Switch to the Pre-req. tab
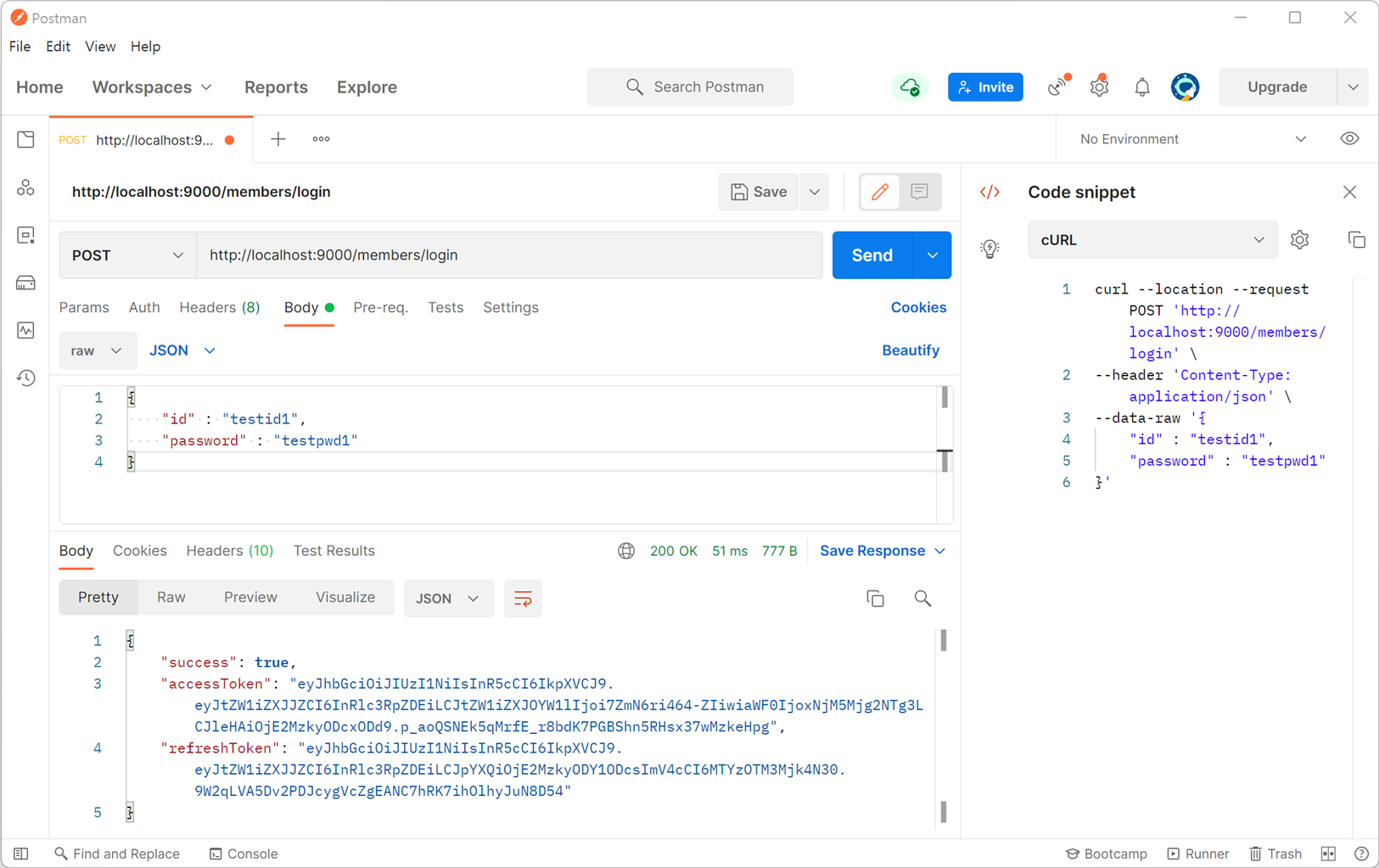This screenshot has height=868, width=1379. coord(380,307)
